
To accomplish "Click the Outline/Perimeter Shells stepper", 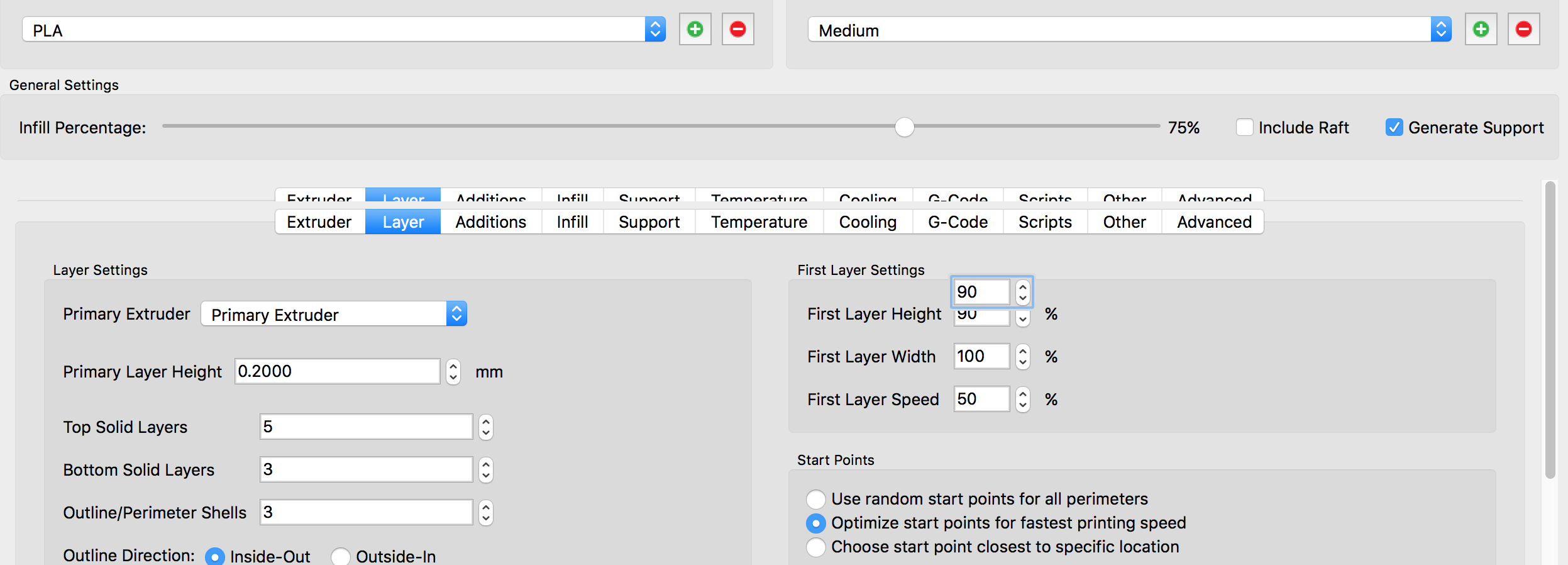I will click(x=486, y=513).
